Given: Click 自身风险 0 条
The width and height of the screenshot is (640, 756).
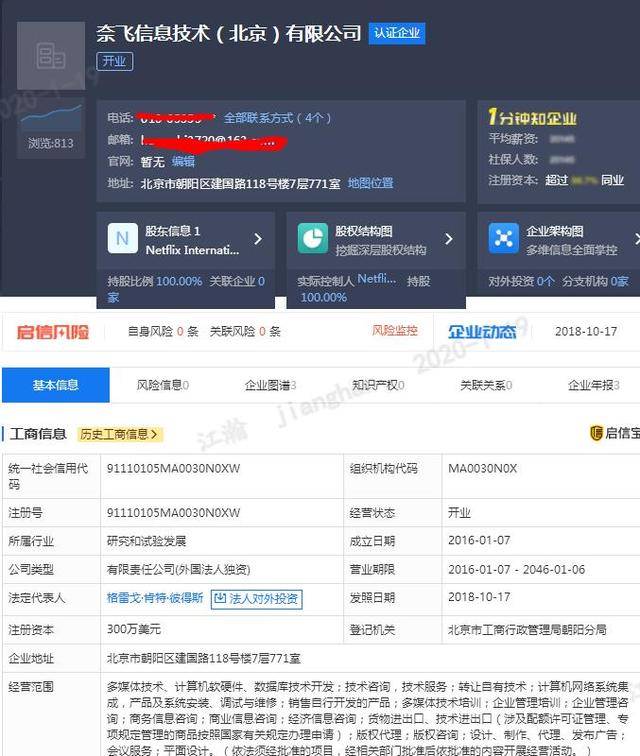Looking at the screenshot, I should tap(163, 332).
